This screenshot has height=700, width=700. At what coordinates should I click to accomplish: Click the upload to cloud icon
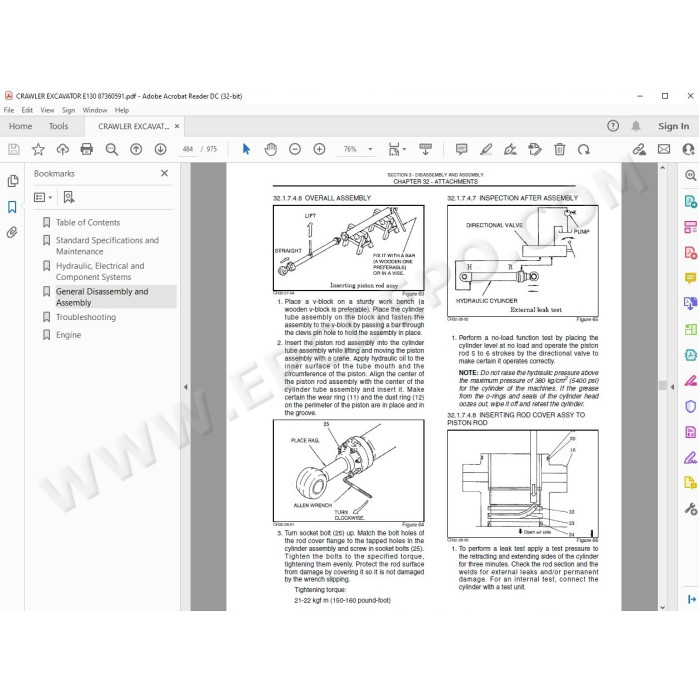tap(62, 149)
